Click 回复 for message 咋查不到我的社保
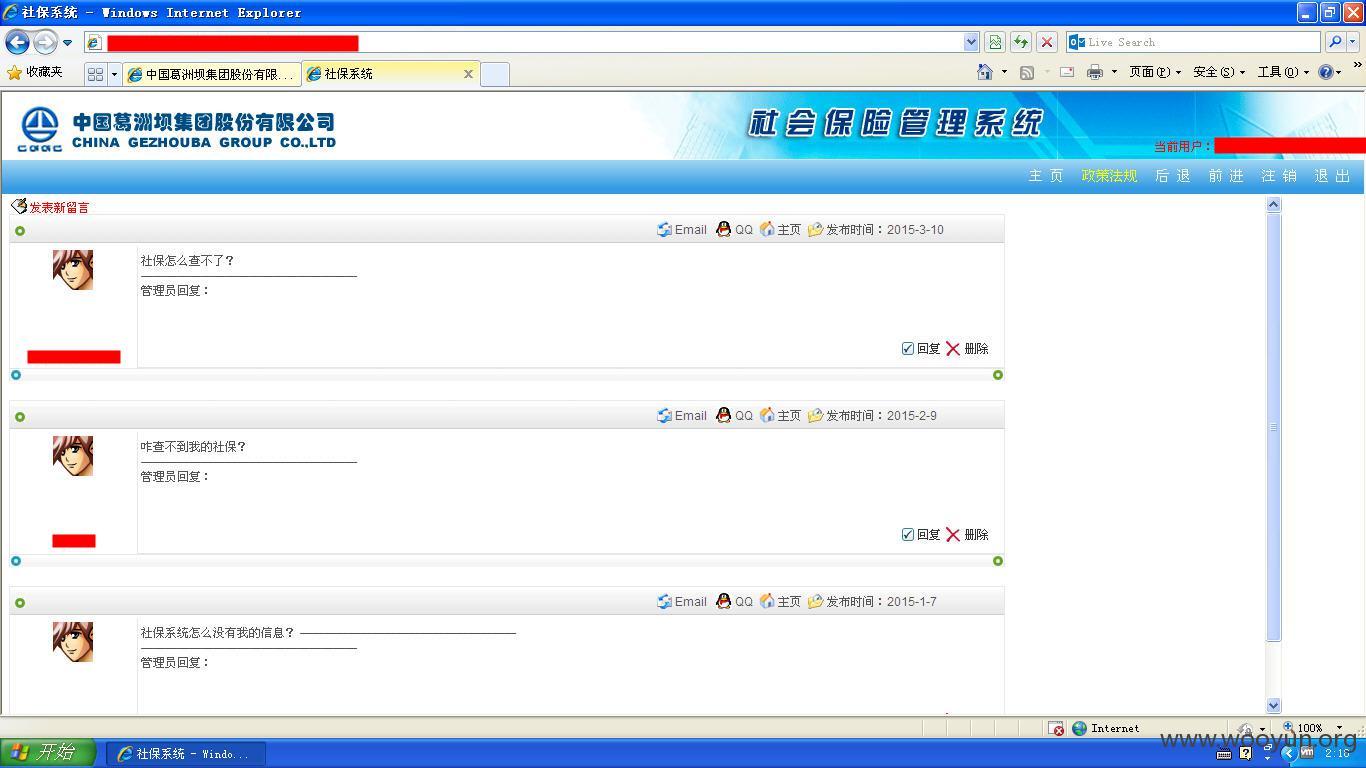1366x768 pixels. pos(921,534)
